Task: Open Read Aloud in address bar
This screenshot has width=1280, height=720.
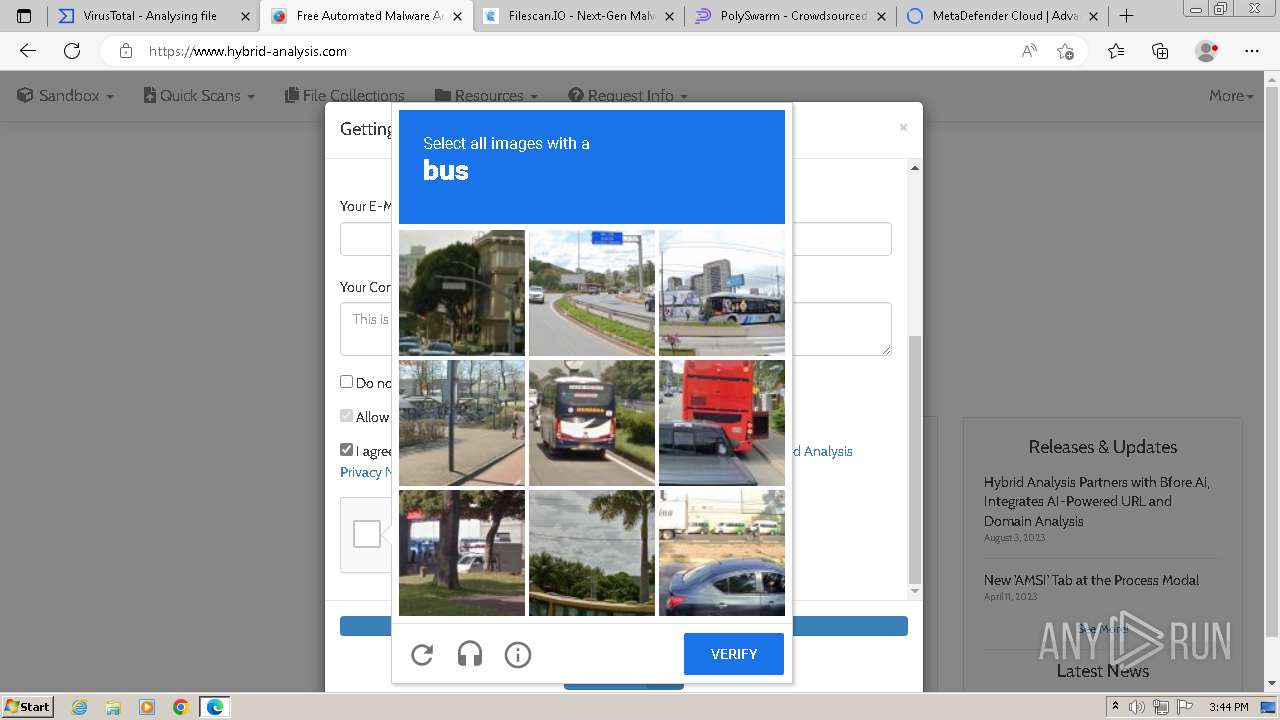Action: (1029, 51)
